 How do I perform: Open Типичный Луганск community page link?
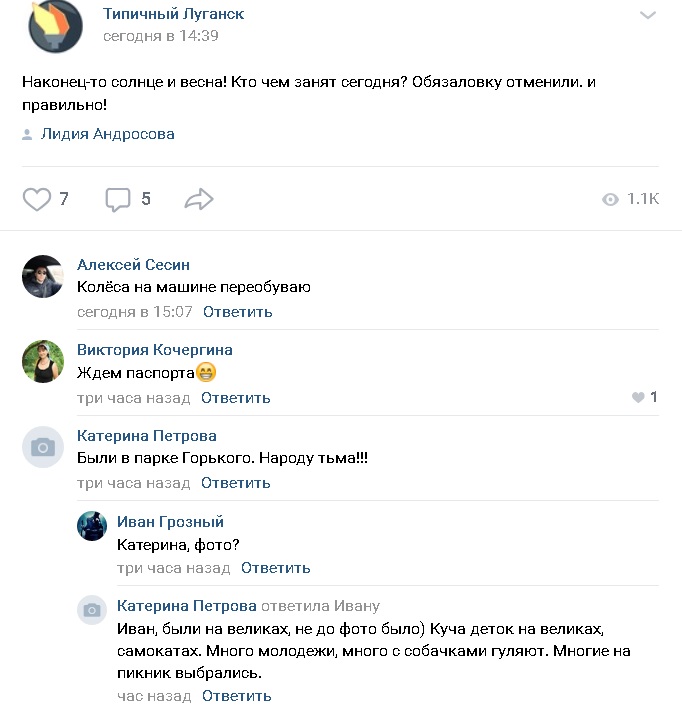coord(173,14)
